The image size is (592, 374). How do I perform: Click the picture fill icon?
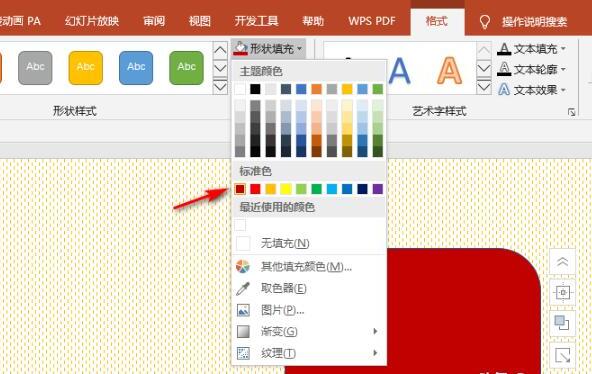click(243, 310)
